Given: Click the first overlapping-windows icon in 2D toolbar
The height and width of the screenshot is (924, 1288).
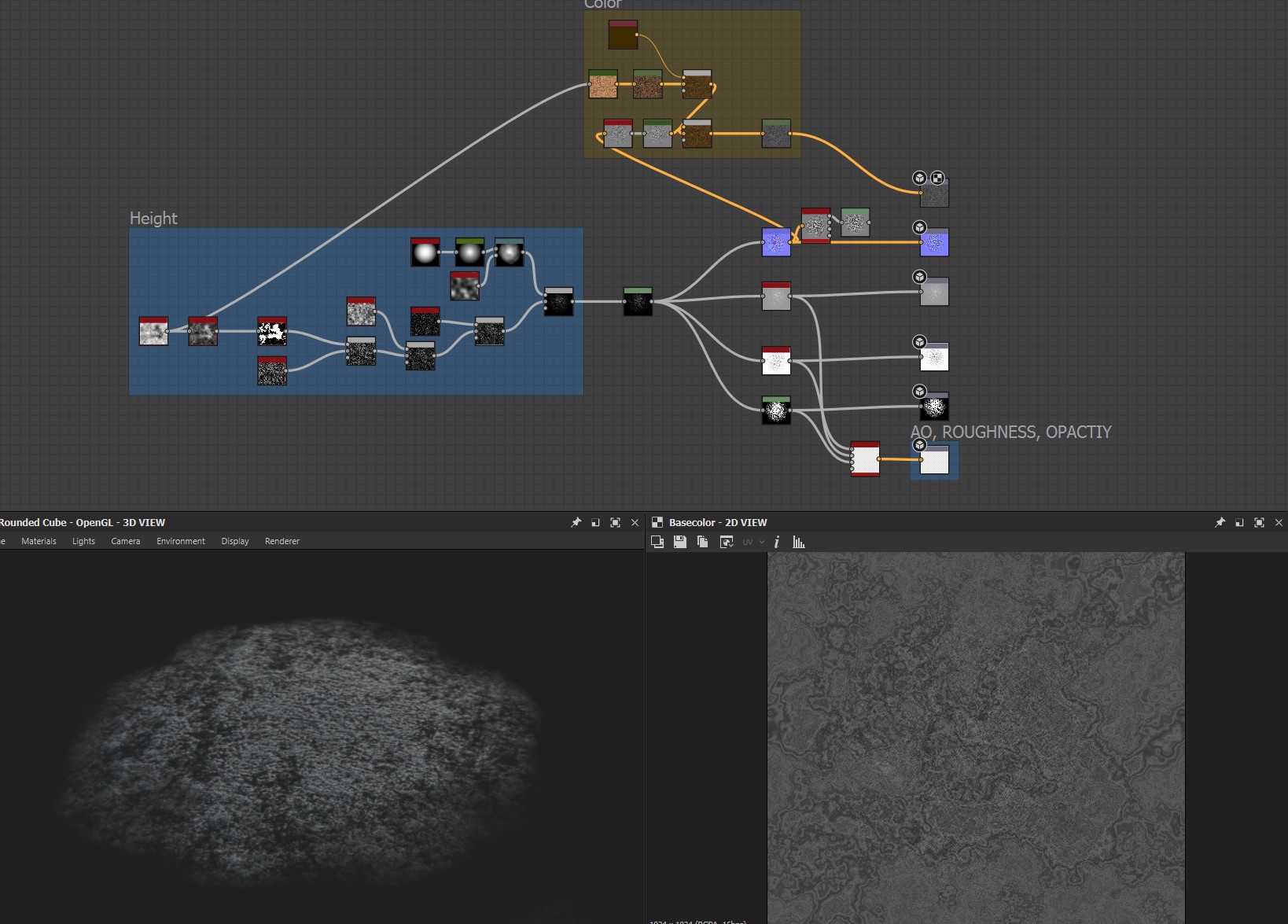Looking at the screenshot, I should 657,542.
